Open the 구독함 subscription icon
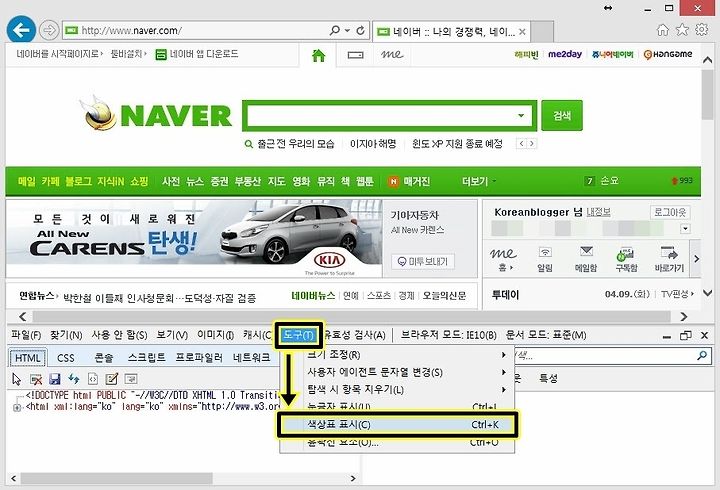Viewport: 720px width, 490px height. pos(626,259)
